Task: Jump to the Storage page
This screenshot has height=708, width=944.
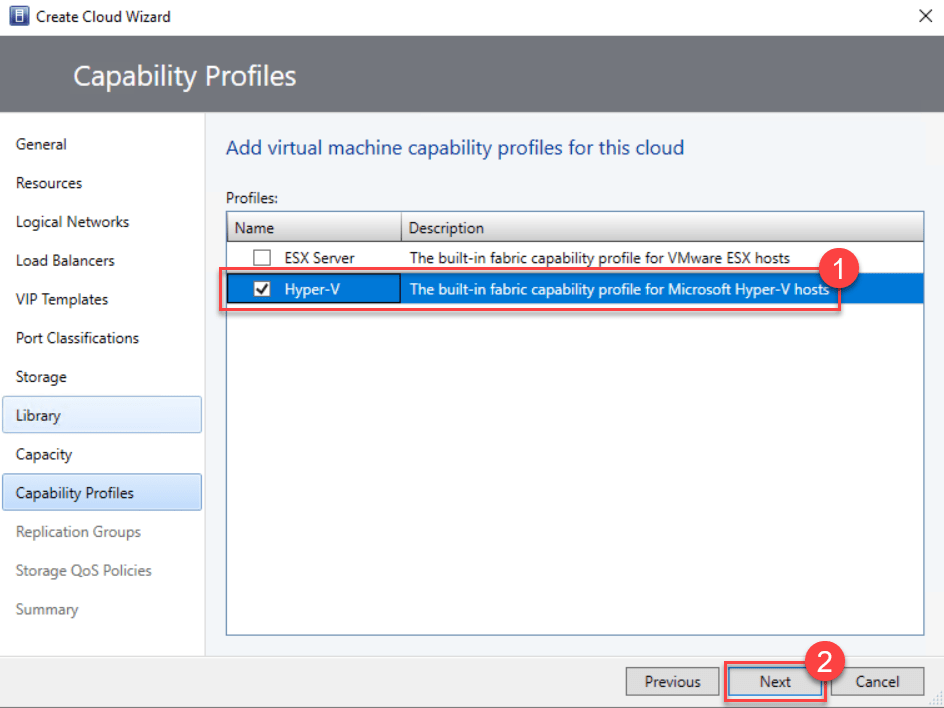Action: pyautogui.click(x=41, y=377)
